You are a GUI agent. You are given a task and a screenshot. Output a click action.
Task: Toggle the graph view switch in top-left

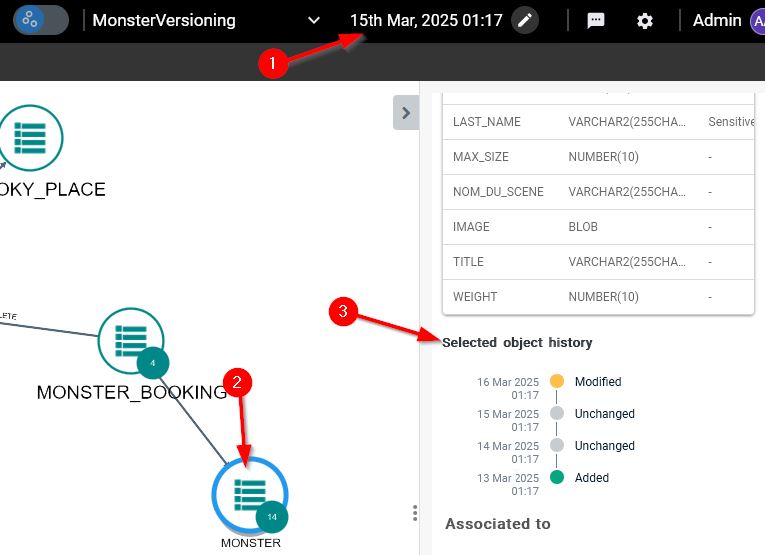tap(41, 20)
